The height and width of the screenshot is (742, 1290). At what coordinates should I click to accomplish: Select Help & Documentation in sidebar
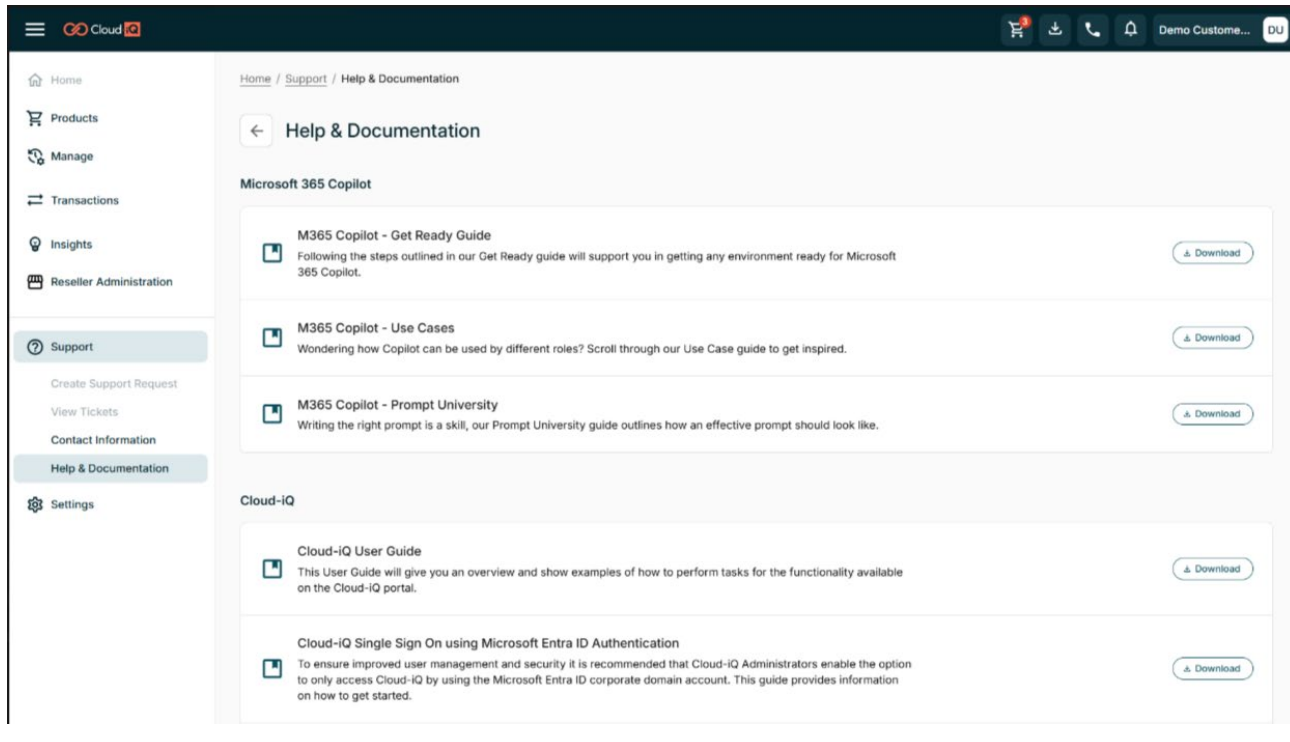point(110,468)
